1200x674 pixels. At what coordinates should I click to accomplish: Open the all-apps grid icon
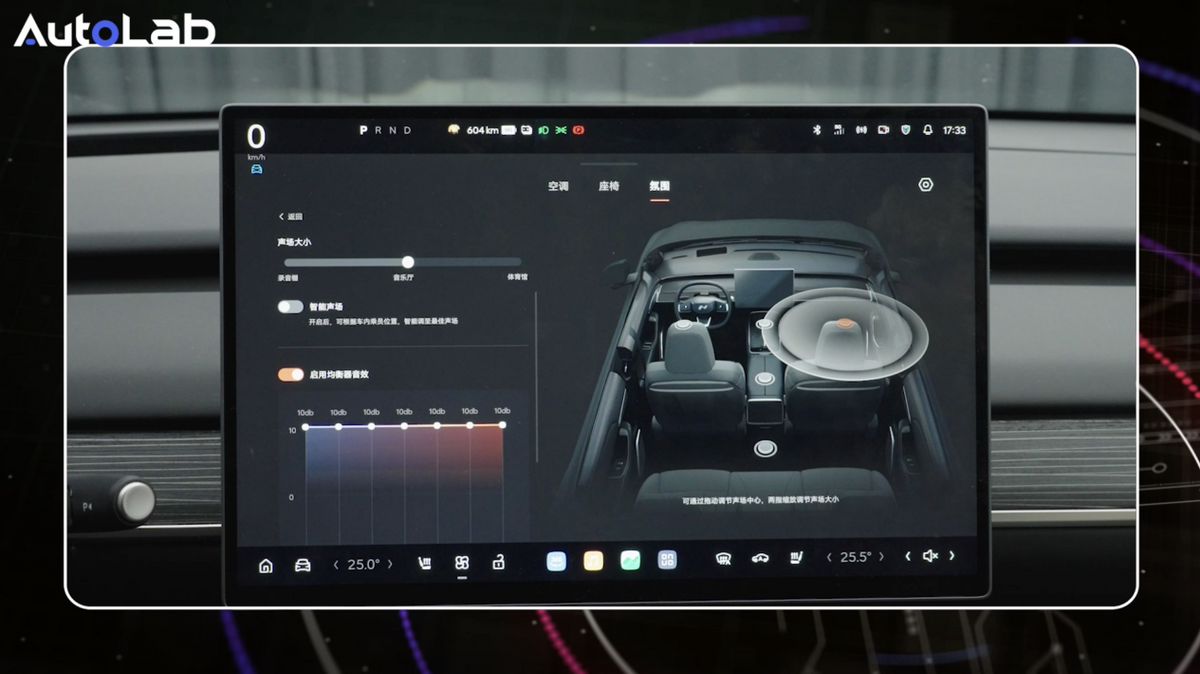(667, 560)
